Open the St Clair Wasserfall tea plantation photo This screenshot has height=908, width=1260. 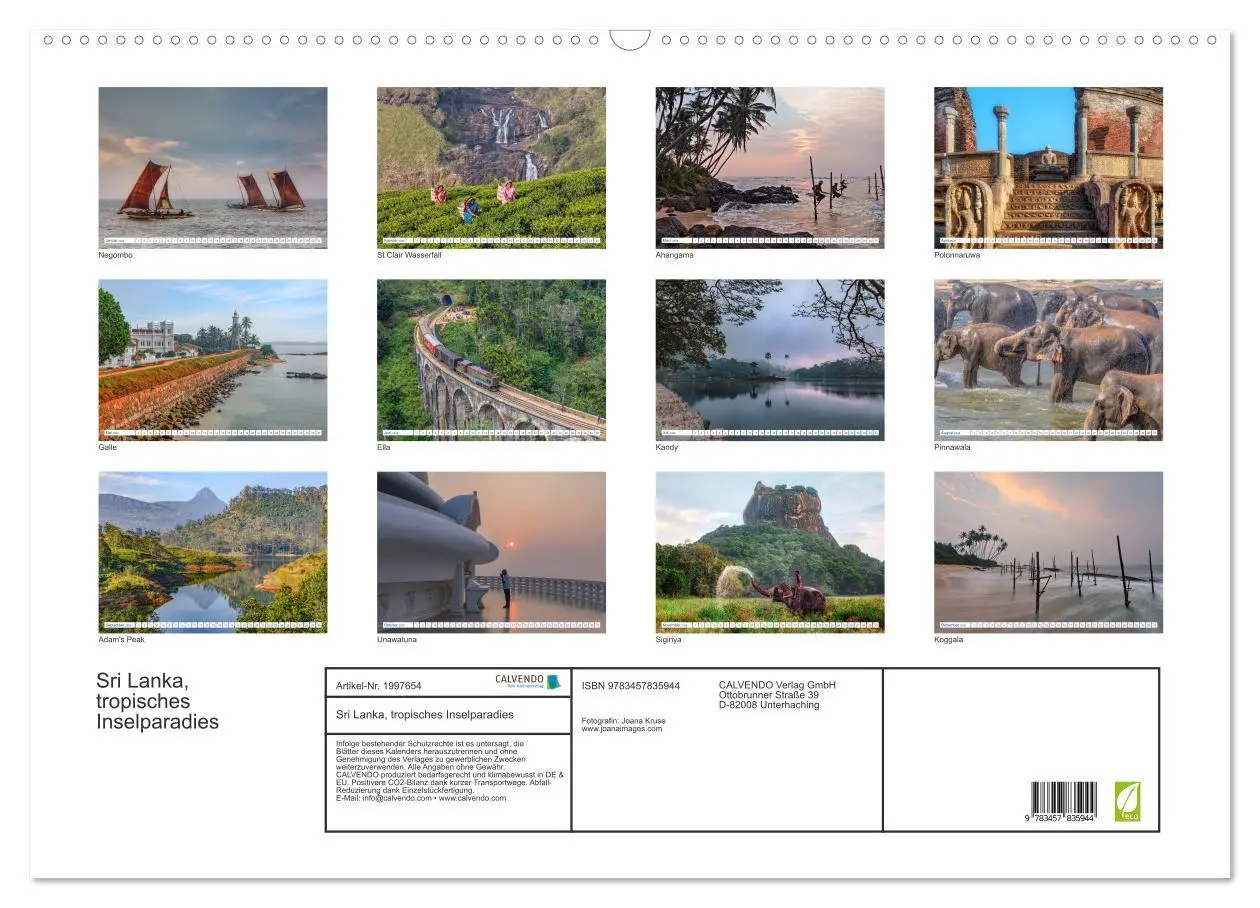pyautogui.click(x=491, y=167)
